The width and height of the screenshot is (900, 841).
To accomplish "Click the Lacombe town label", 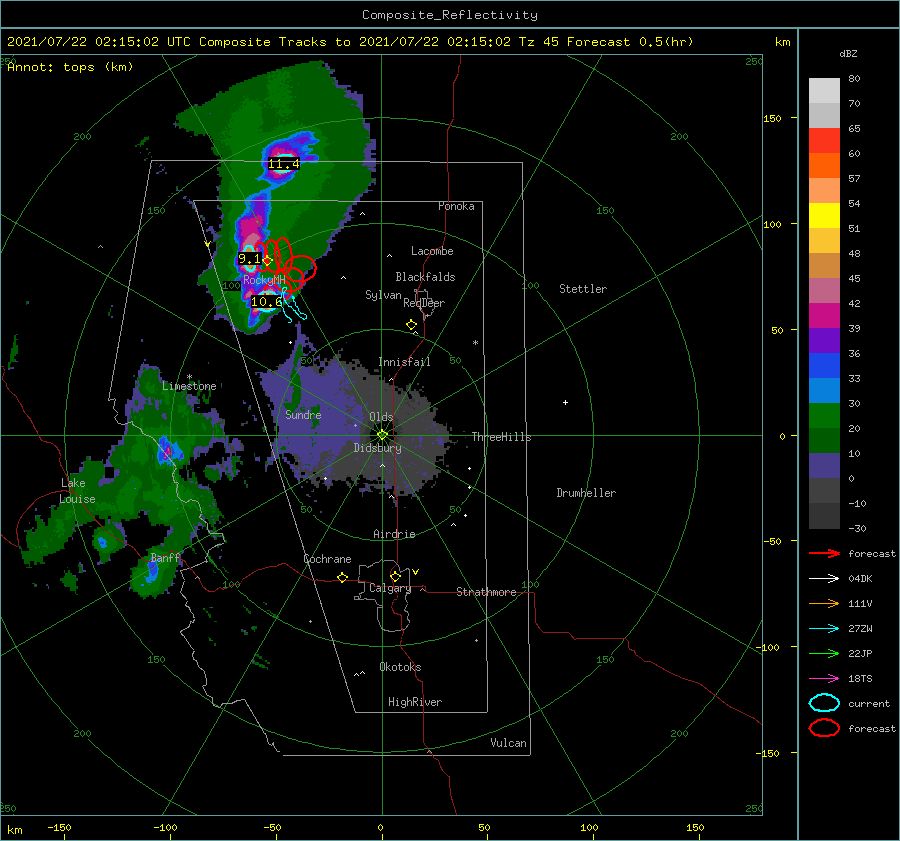I will [432, 251].
